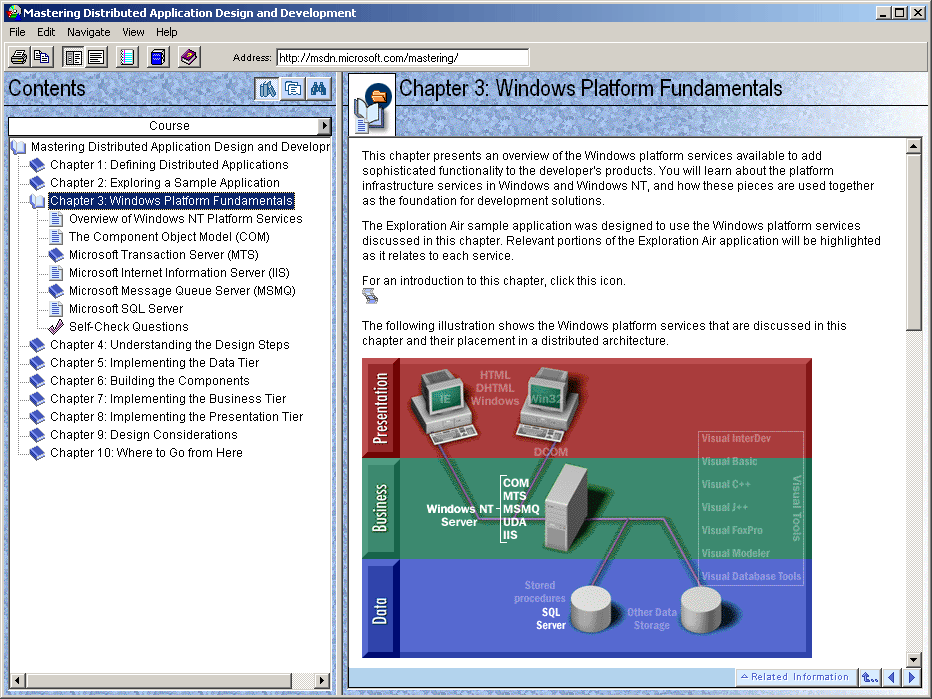Toggle the full-text pane layout button

click(x=96, y=58)
